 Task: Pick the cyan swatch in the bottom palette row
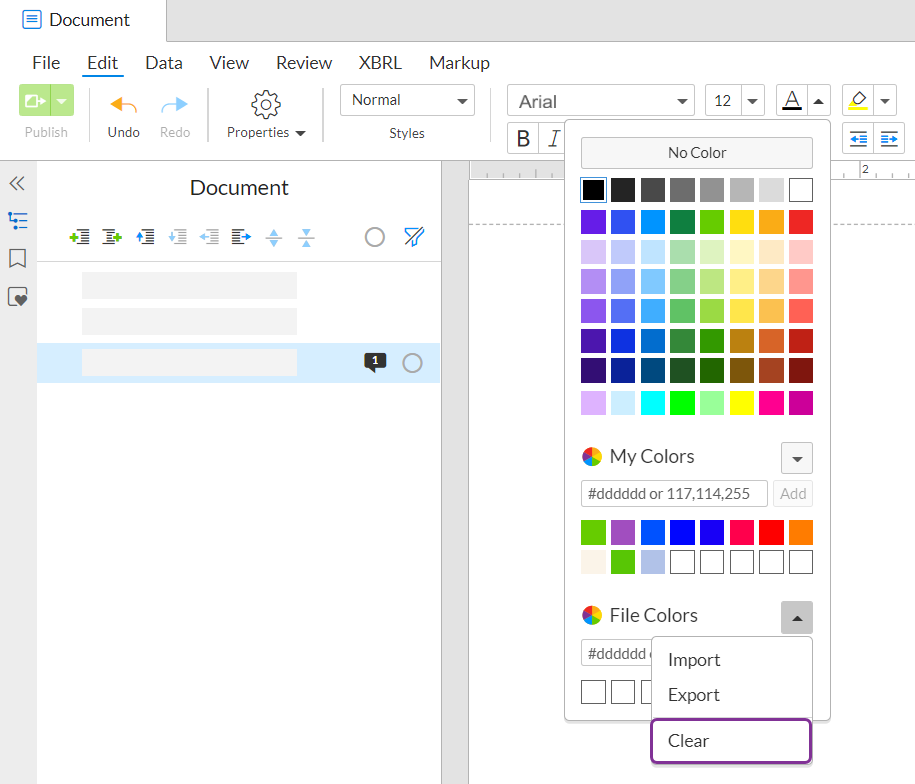click(x=652, y=402)
